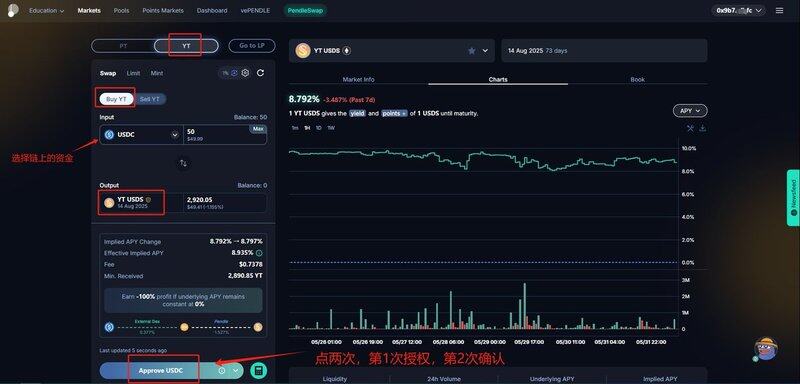Switch to the Swap tab
800x384 pixels.
point(108,73)
